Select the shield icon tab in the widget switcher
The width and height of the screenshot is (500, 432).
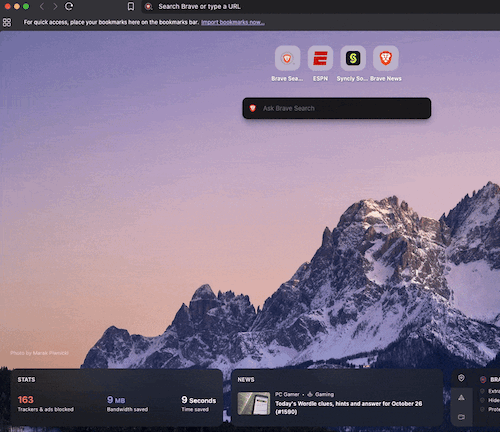tap(461, 378)
